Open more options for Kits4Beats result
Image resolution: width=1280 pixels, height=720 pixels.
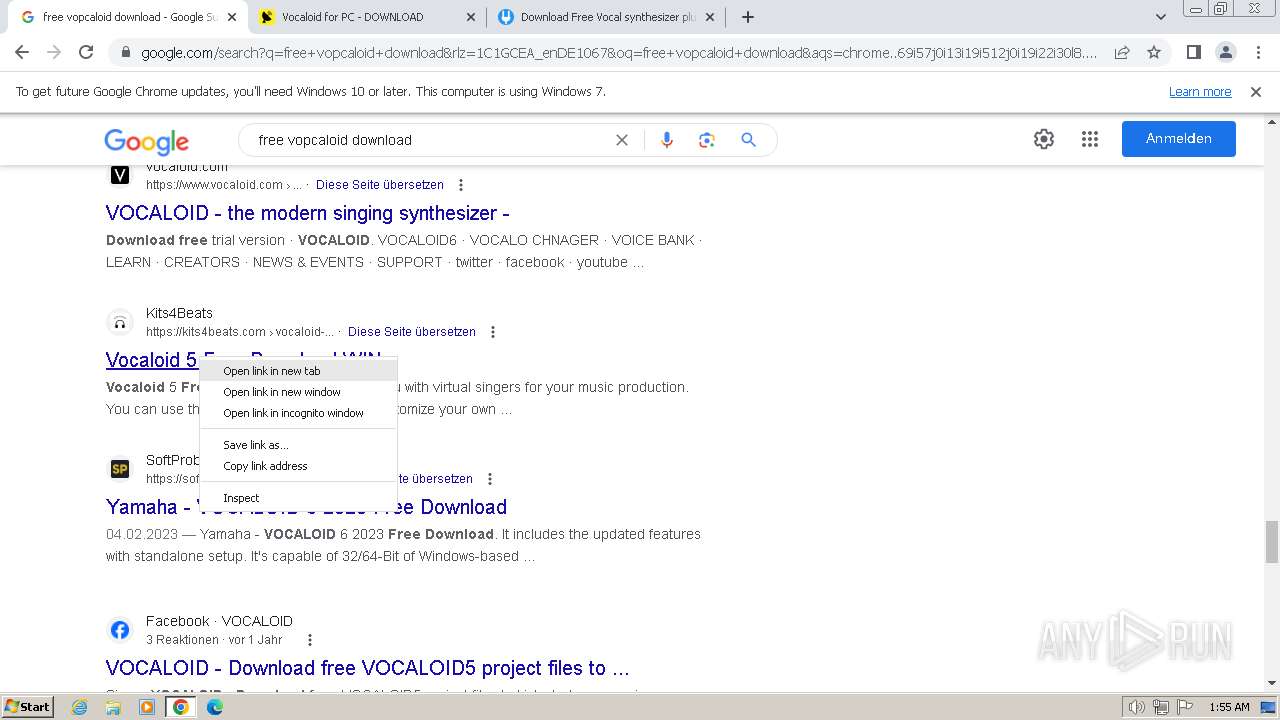click(493, 332)
